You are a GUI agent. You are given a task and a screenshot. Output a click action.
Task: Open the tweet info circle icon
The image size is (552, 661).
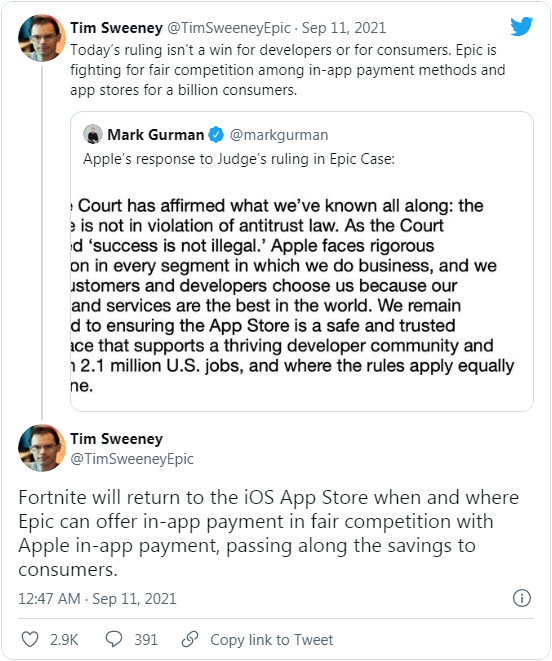click(x=522, y=598)
